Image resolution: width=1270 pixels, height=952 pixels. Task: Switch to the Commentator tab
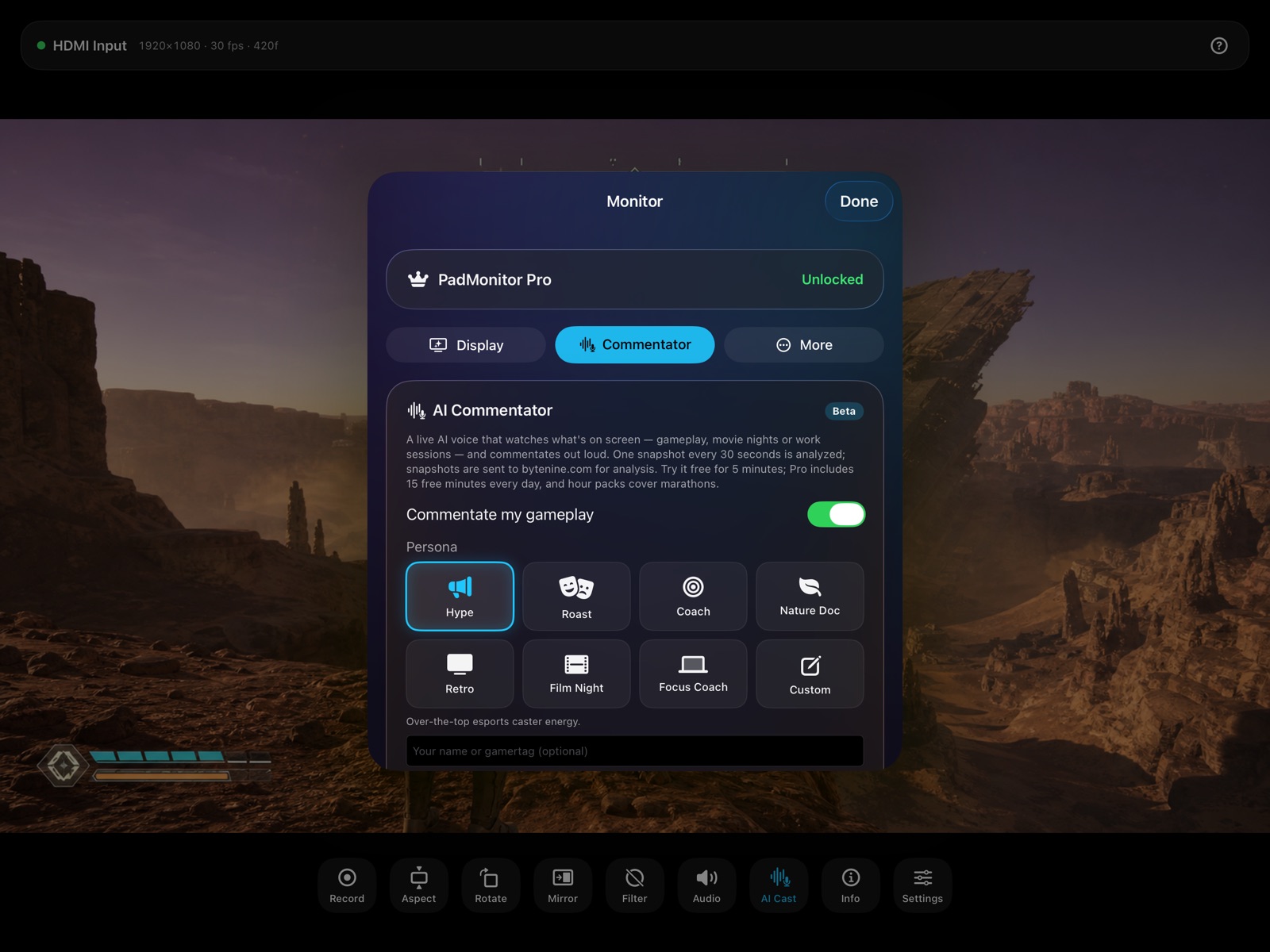[635, 344]
